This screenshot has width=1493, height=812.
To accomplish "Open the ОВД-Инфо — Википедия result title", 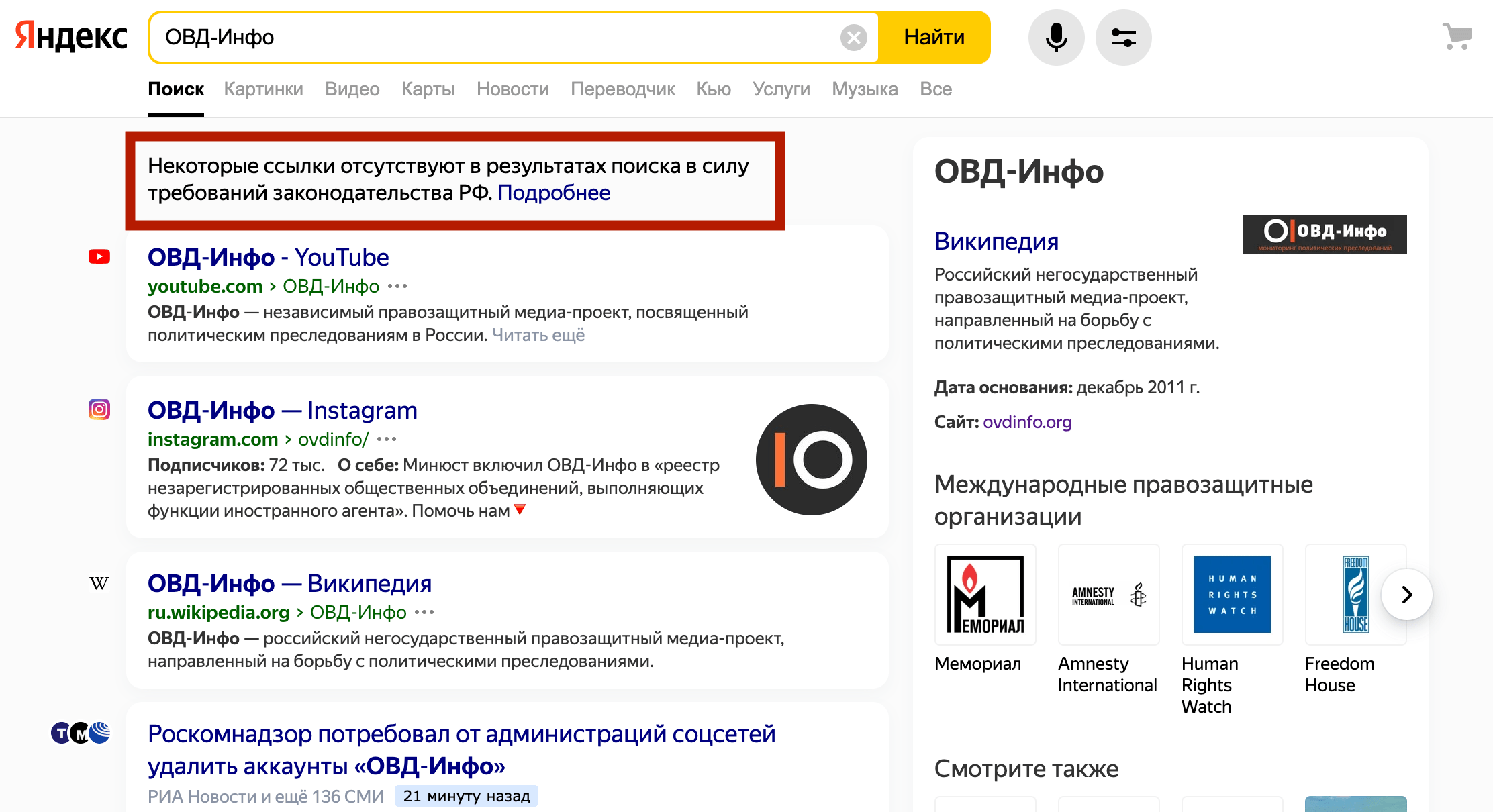I will click(289, 584).
